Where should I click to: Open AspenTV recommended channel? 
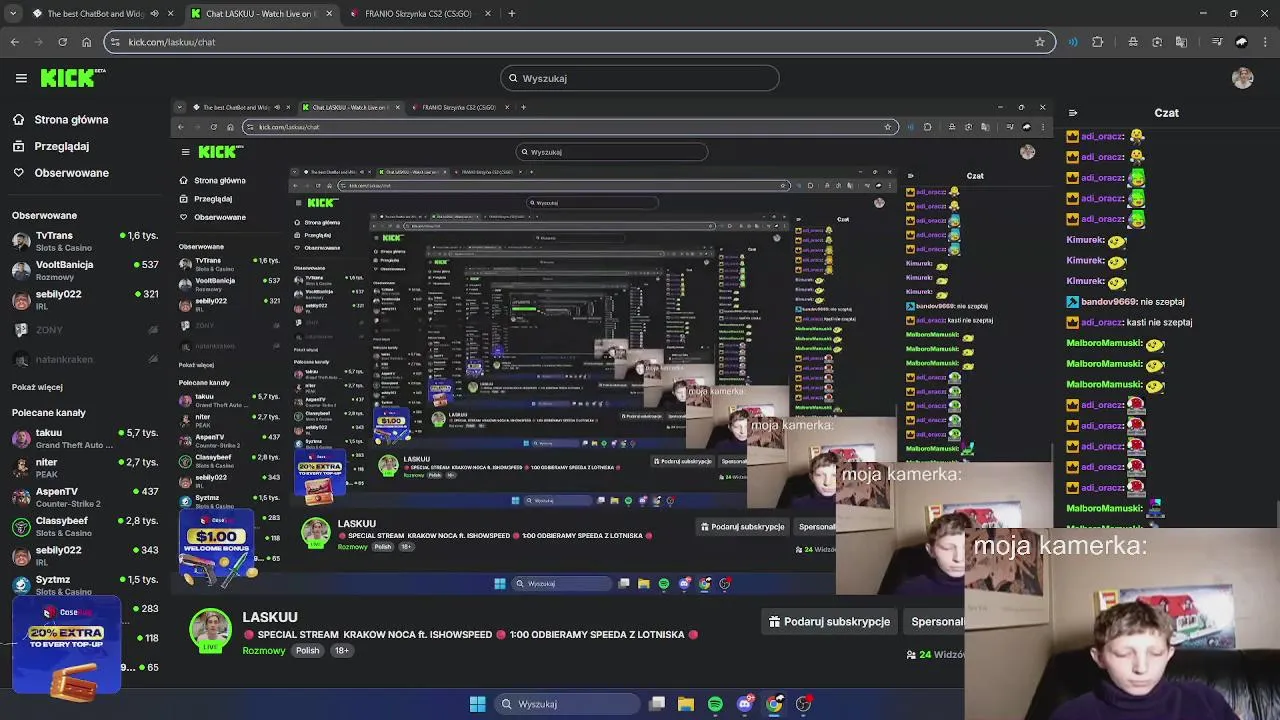tap(84, 497)
